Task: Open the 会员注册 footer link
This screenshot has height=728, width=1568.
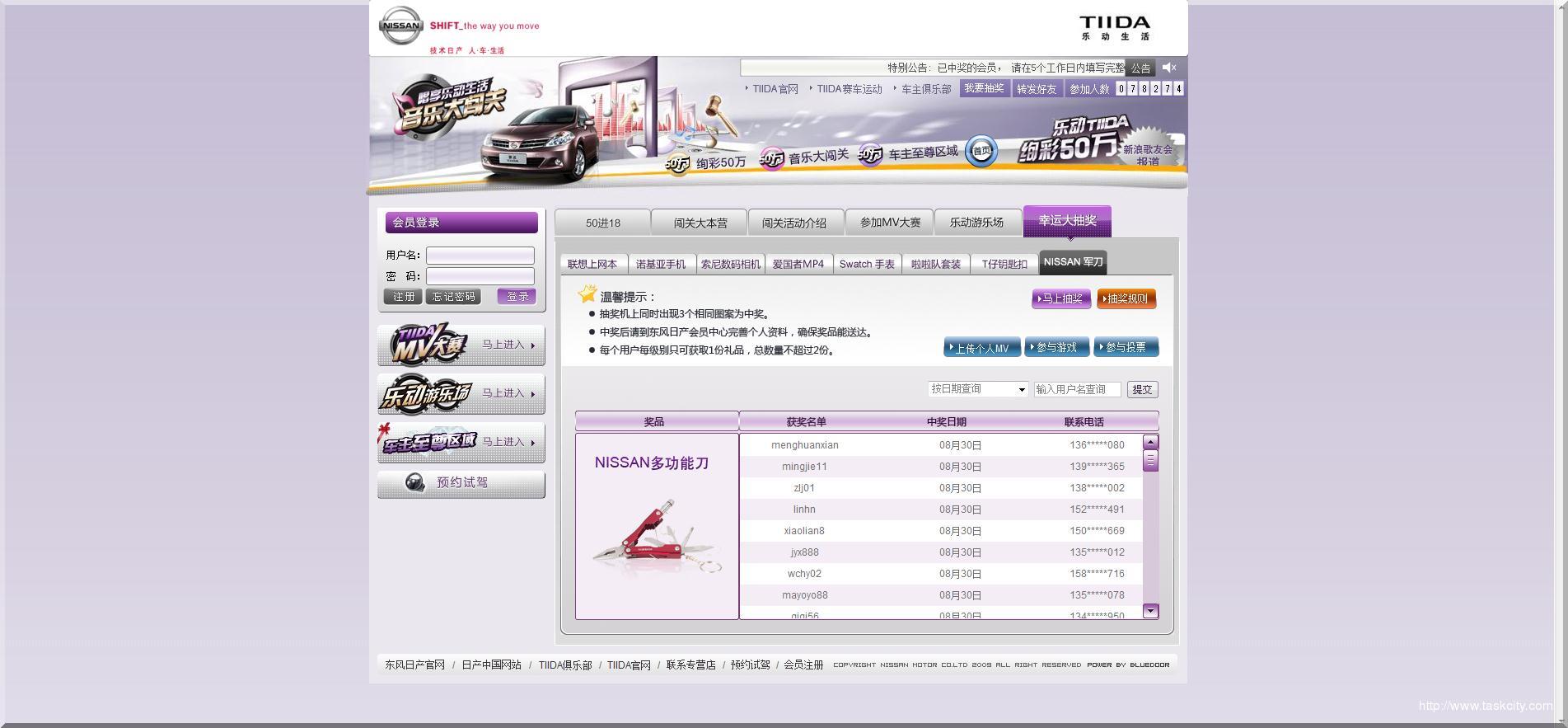Action: tap(803, 665)
